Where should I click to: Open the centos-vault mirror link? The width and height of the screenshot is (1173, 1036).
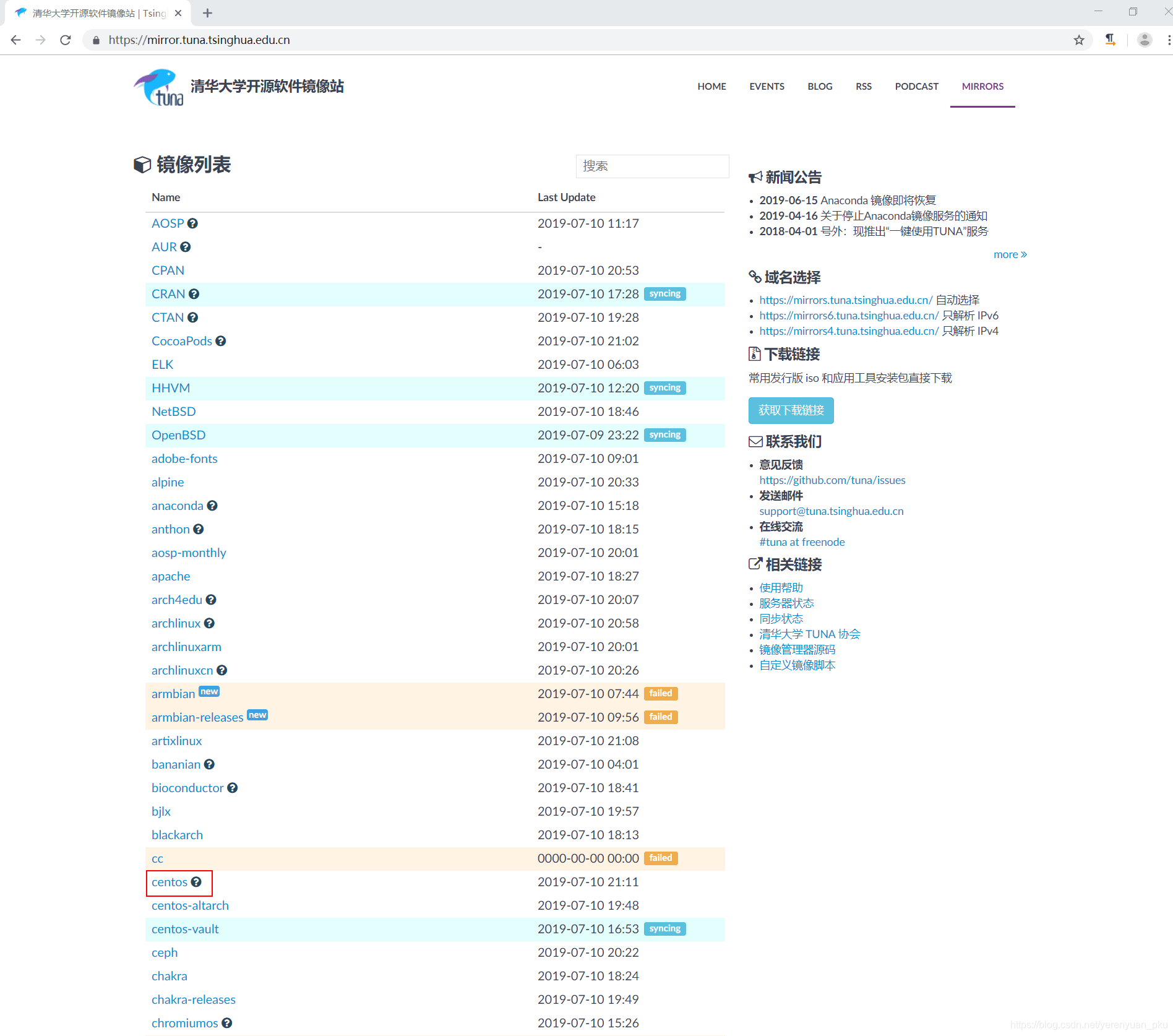click(x=185, y=929)
